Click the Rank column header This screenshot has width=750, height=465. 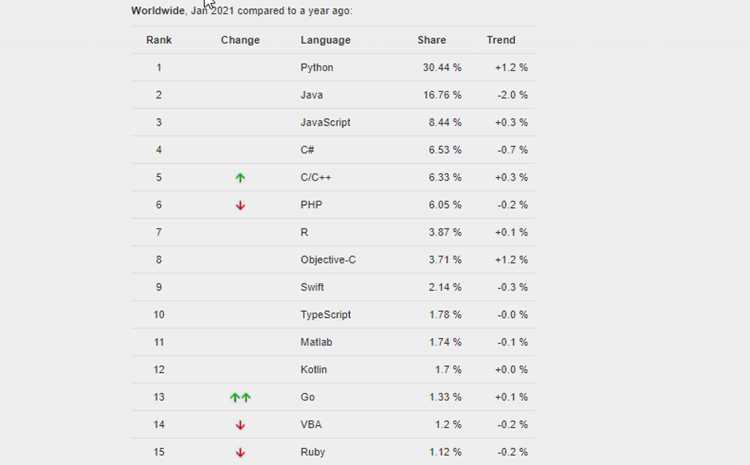[159, 40]
